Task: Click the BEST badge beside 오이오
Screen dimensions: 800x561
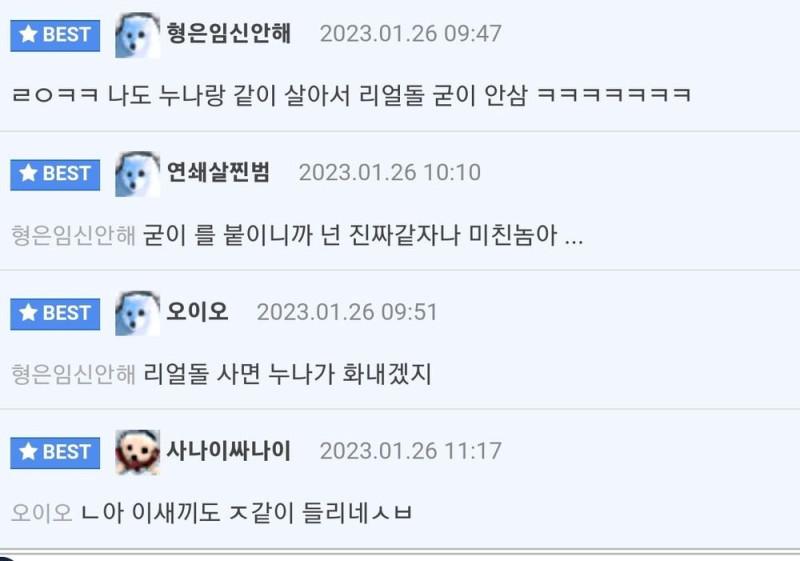Action: tap(55, 314)
